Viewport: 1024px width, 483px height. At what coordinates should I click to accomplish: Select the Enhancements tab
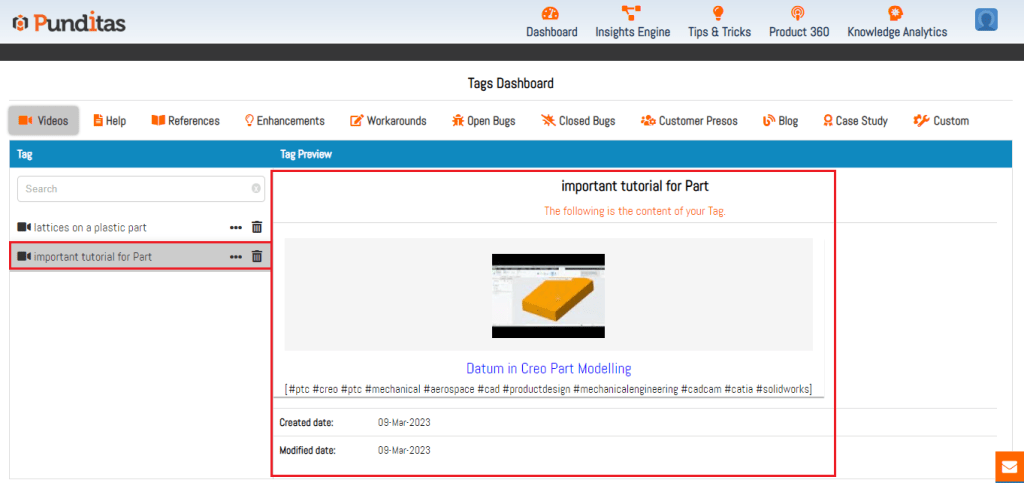pos(284,121)
